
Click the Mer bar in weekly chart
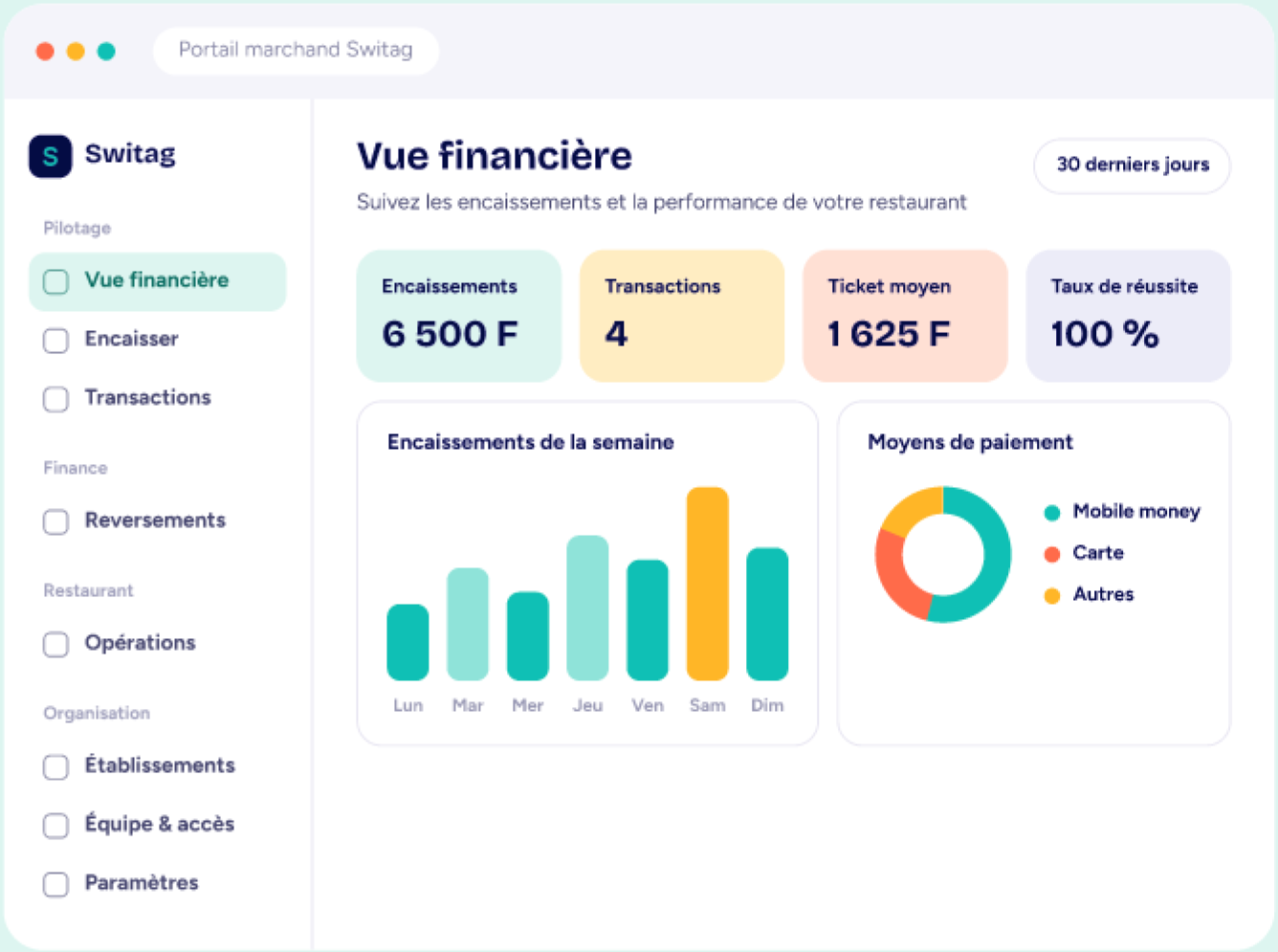pyautogui.click(x=528, y=636)
